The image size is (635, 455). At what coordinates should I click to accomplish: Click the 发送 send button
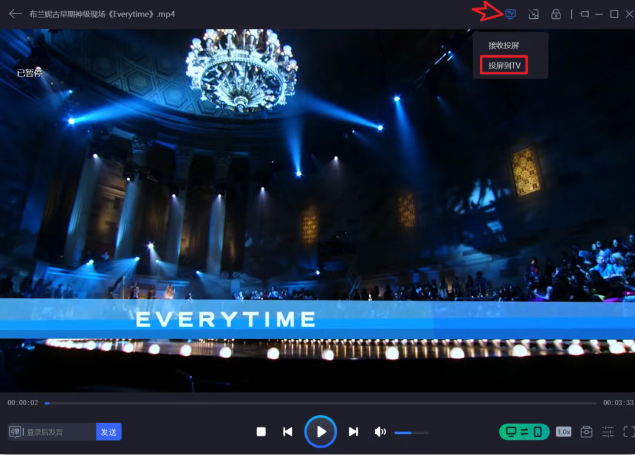[x=109, y=432]
